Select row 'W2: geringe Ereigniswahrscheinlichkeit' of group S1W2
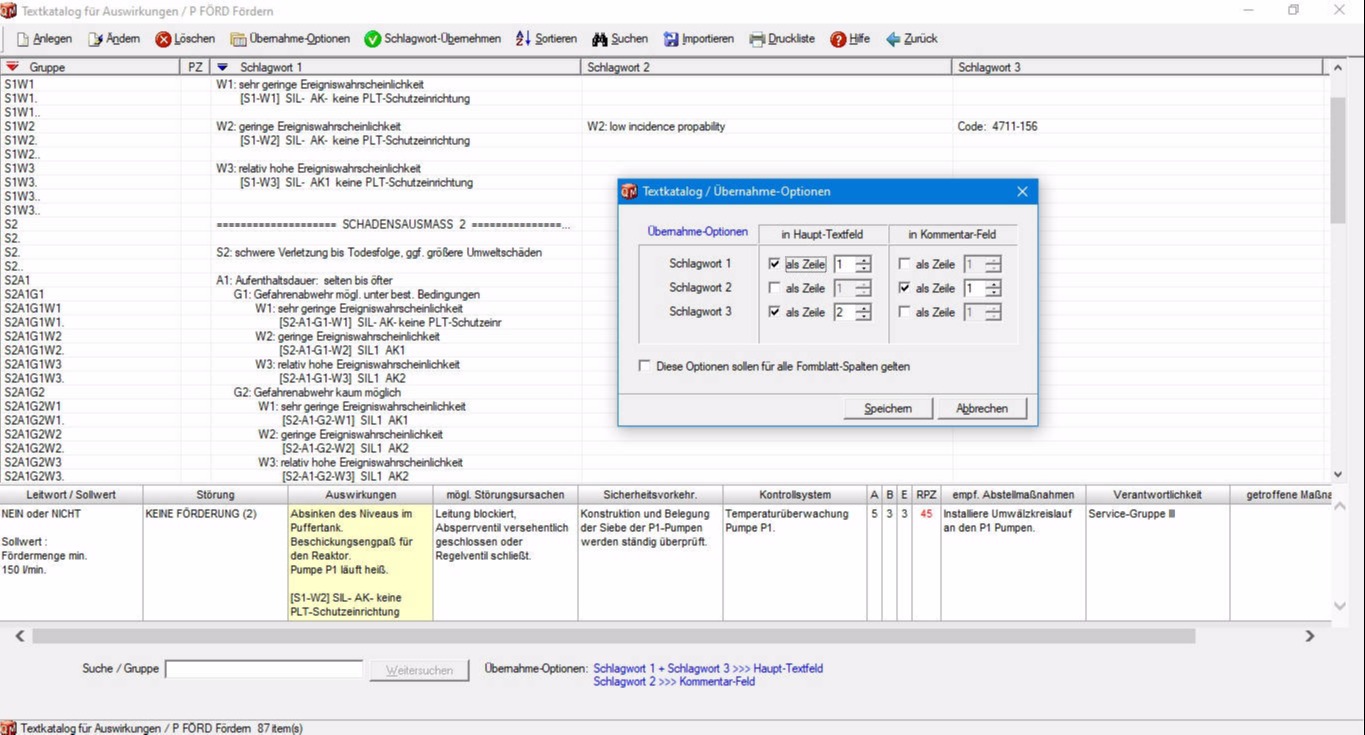 308,127
